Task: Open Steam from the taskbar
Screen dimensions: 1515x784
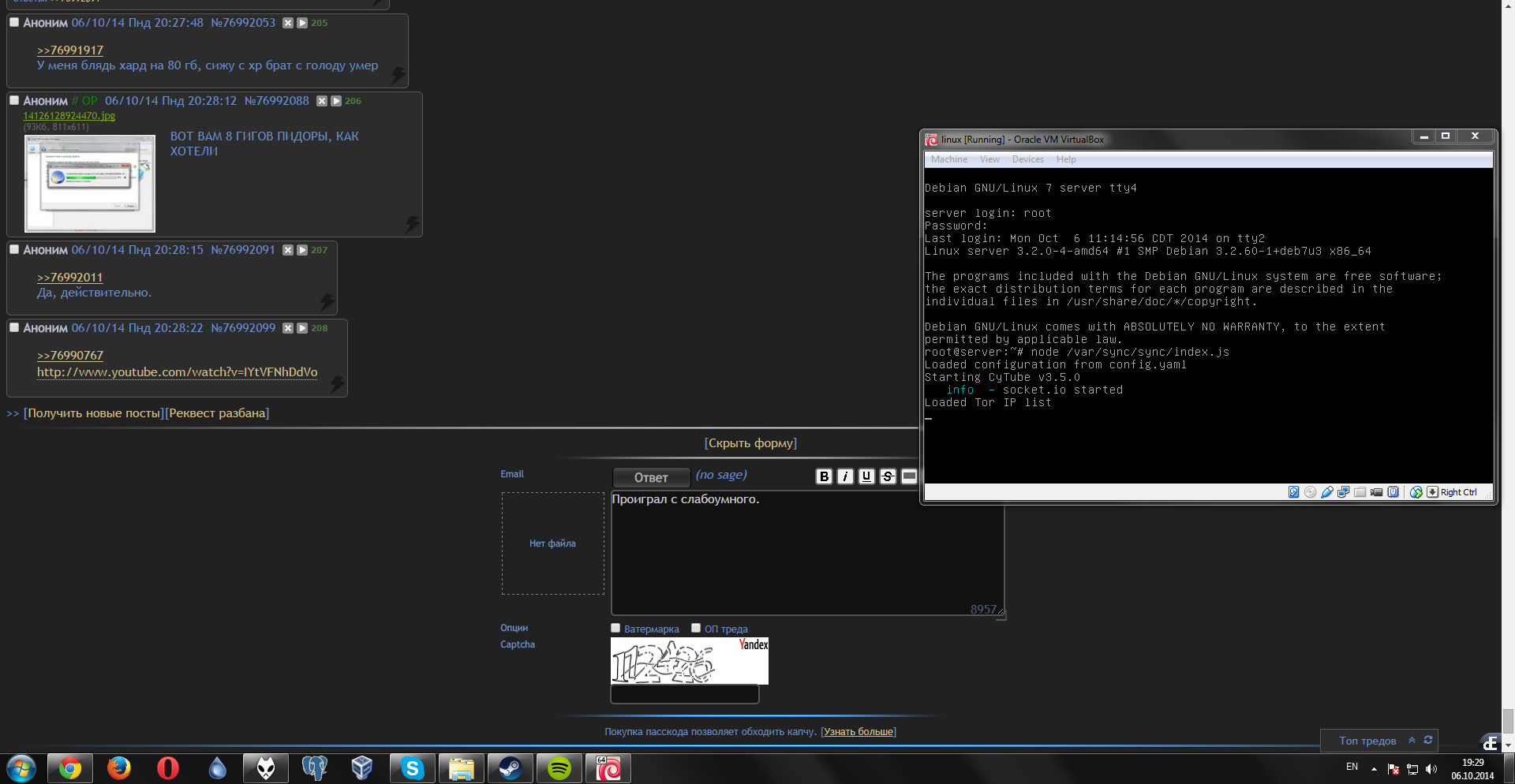Action: pos(510,768)
